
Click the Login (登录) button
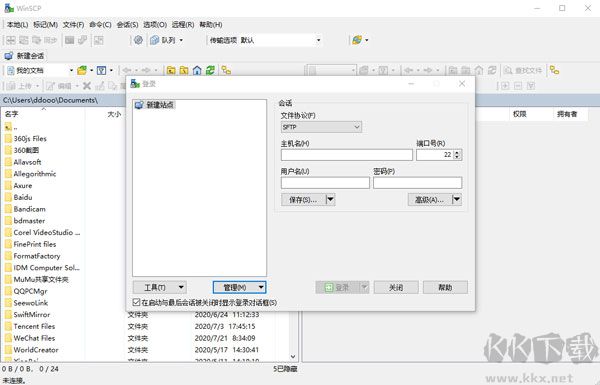(x=338, y=287)
